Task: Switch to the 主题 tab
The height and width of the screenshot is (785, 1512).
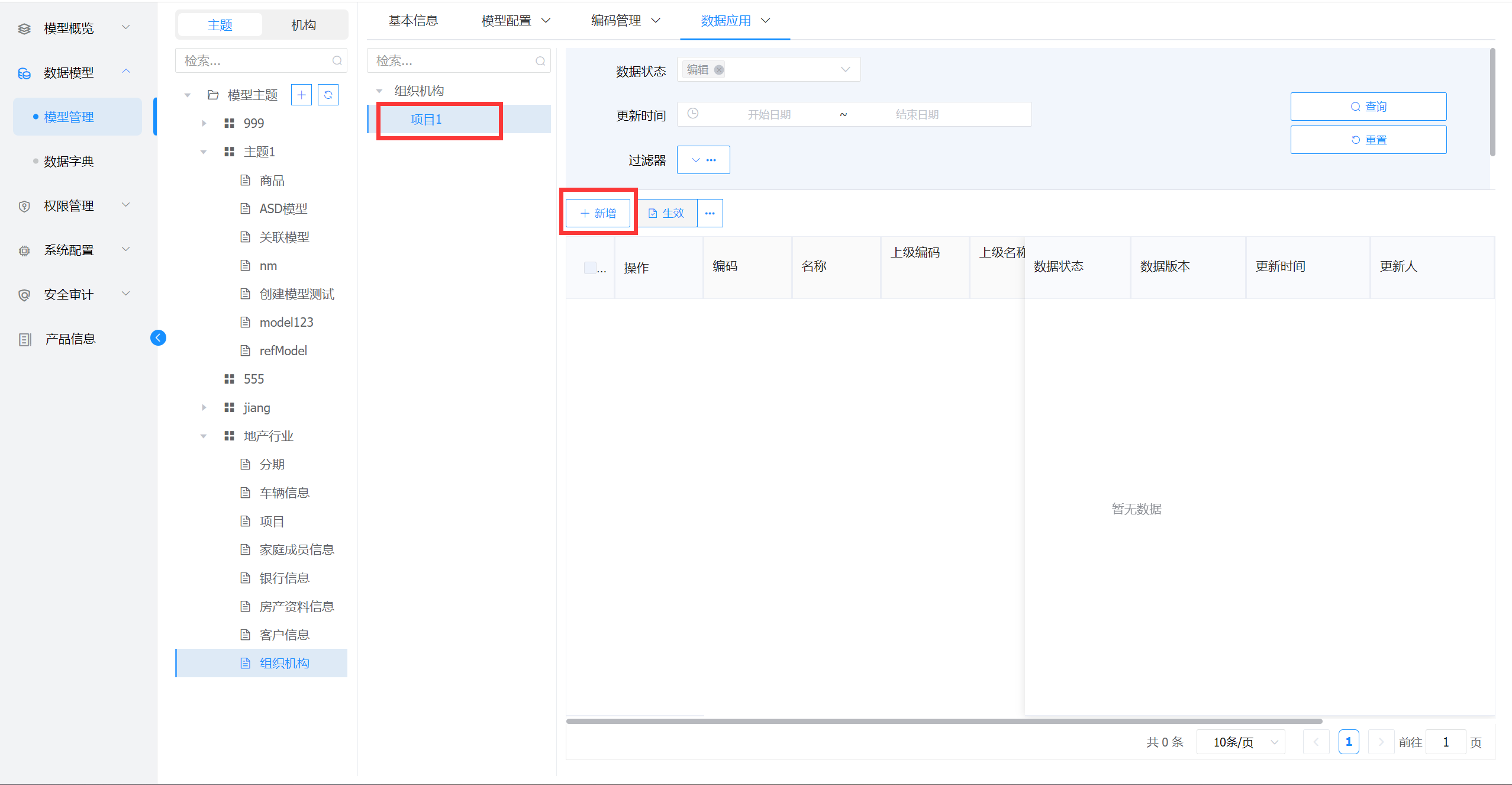Action: point(220,25)
